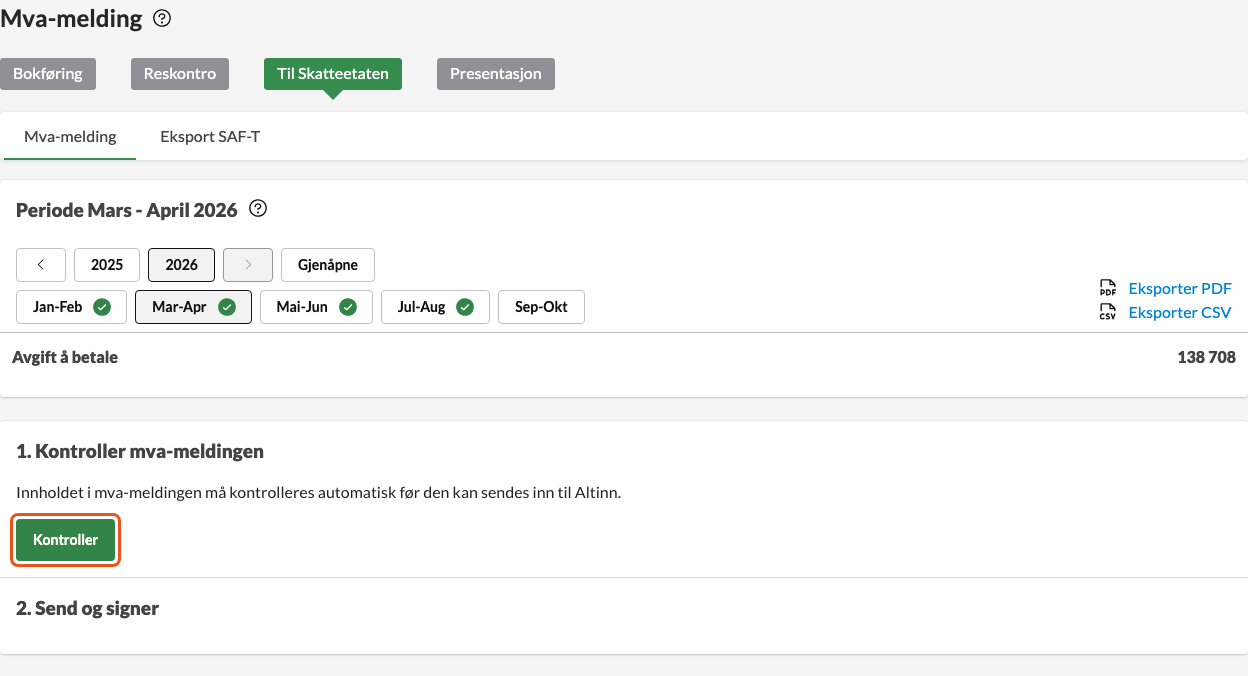1248x676 pixels.
Task: Select the Til Skatteetaten section
Action: (x=333, y=74)
